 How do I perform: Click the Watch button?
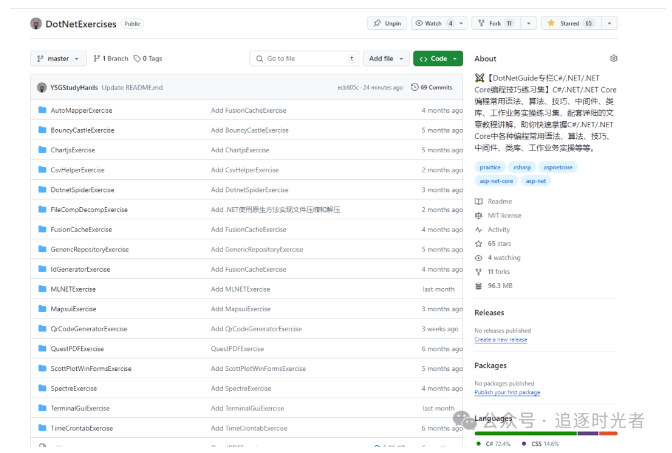434,23
